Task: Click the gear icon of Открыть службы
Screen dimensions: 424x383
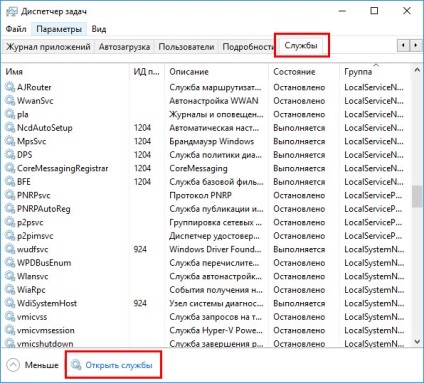Action: pyautogui.click(x=76, y=365)
